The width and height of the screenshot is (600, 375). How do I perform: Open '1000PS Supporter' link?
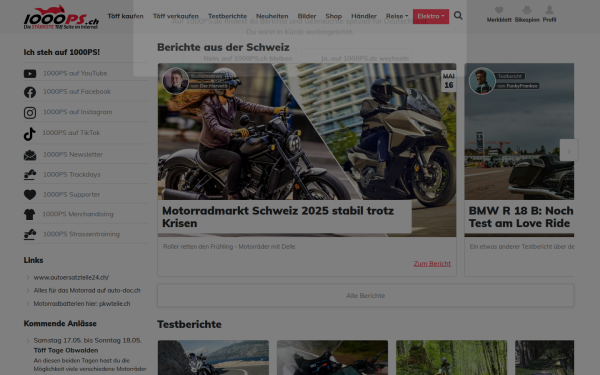71,194
